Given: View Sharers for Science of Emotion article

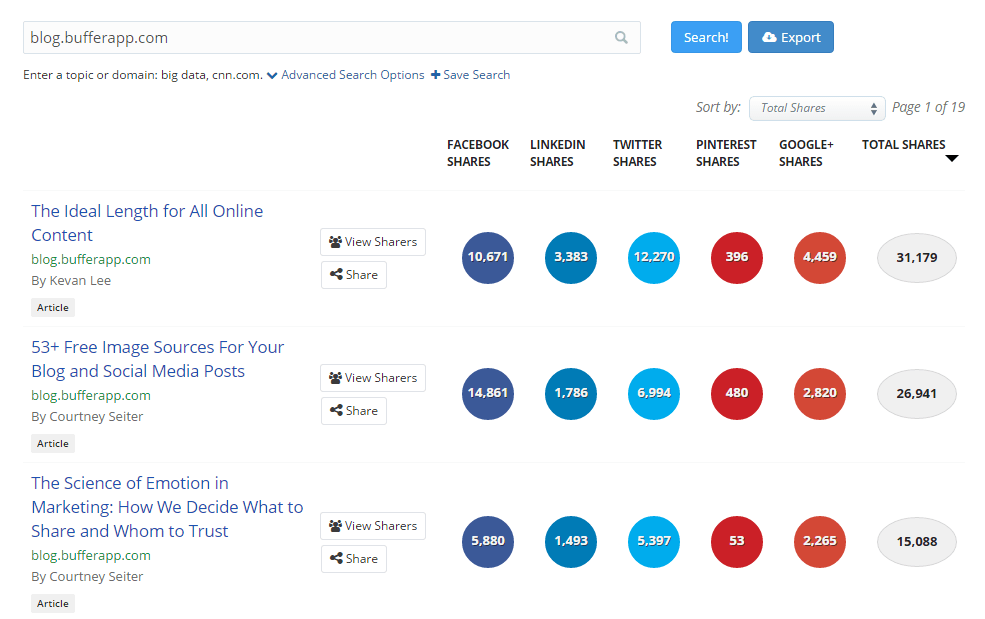Looking at the screenshot, I should click(x=373, y=526).
